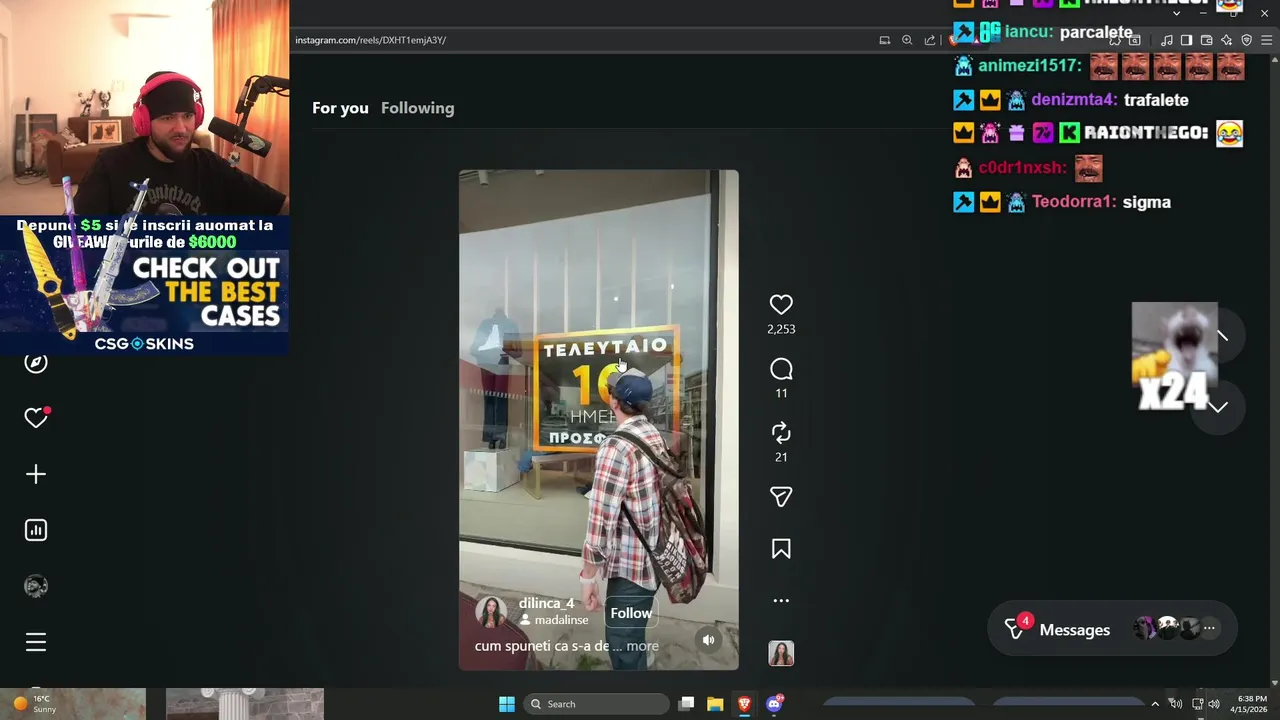This screenshot has height=720, width=1280.
Task: Open the three dots on Messages bar
Action: pyautogui.click(x=1209, y=629)
